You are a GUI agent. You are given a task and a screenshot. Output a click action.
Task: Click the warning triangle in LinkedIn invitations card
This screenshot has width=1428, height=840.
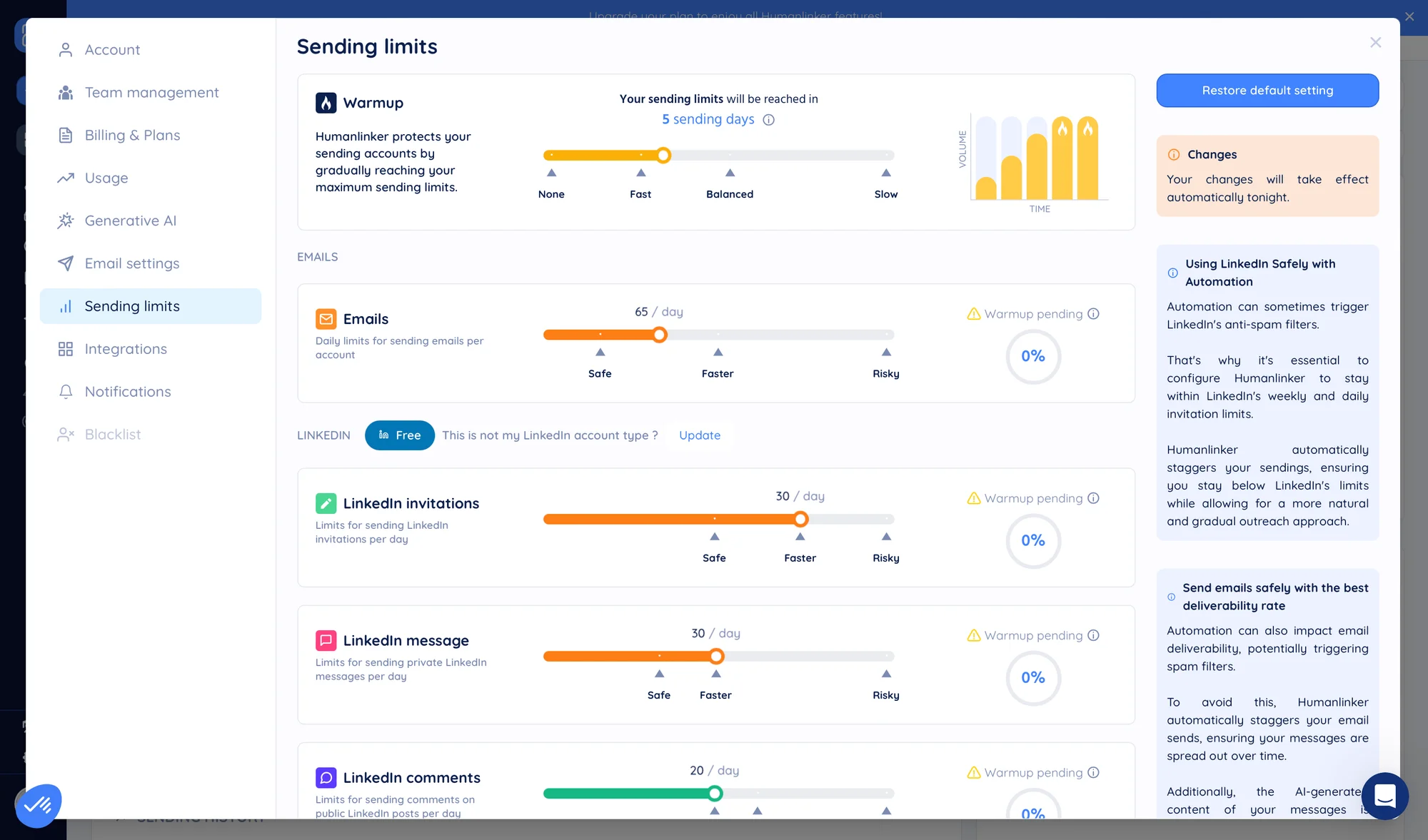[x=974, y=498]
